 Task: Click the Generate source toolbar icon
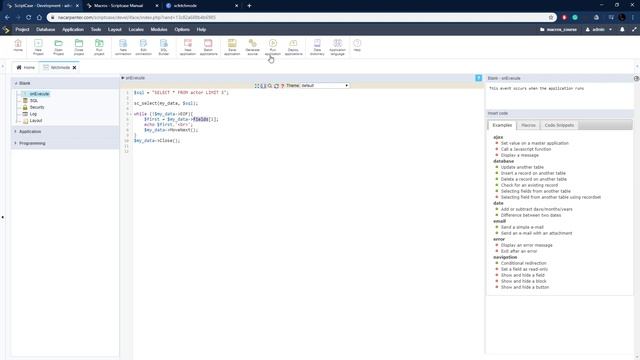[x=252, y=47]
